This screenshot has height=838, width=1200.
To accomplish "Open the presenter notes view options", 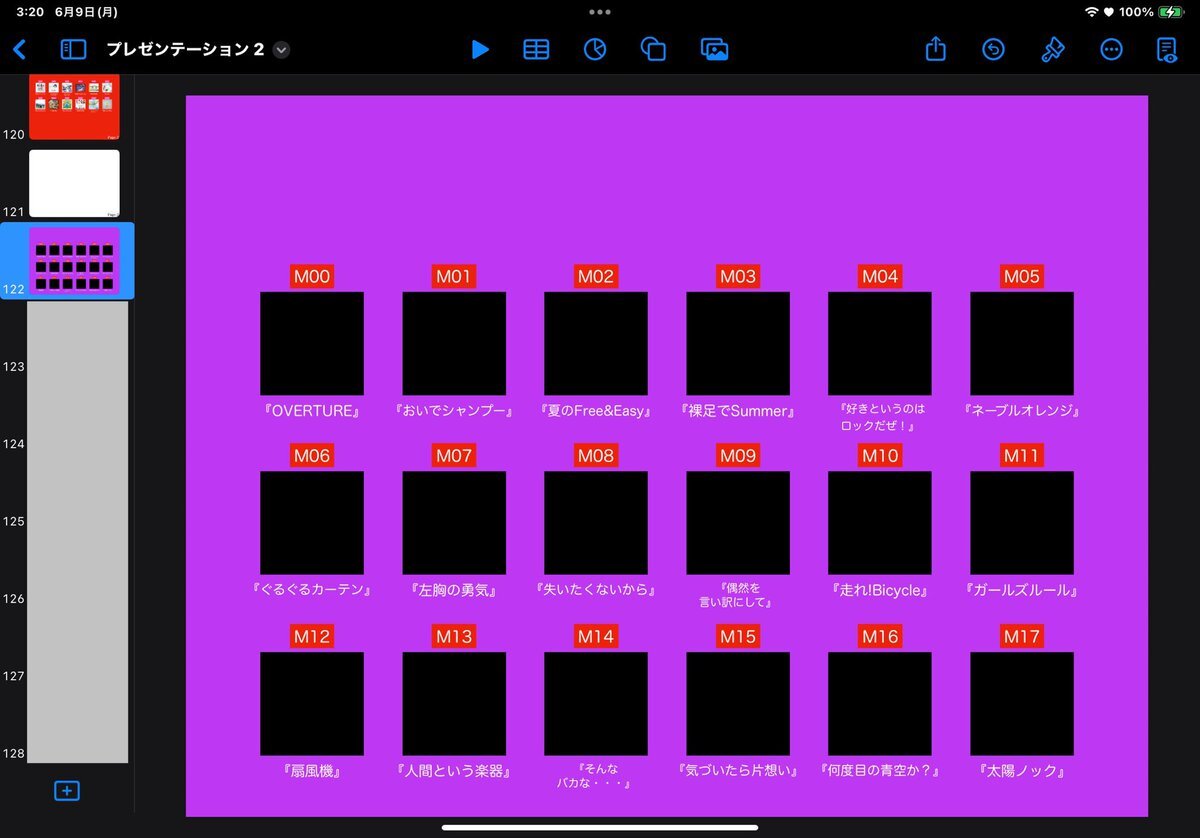I will 1167,50.
